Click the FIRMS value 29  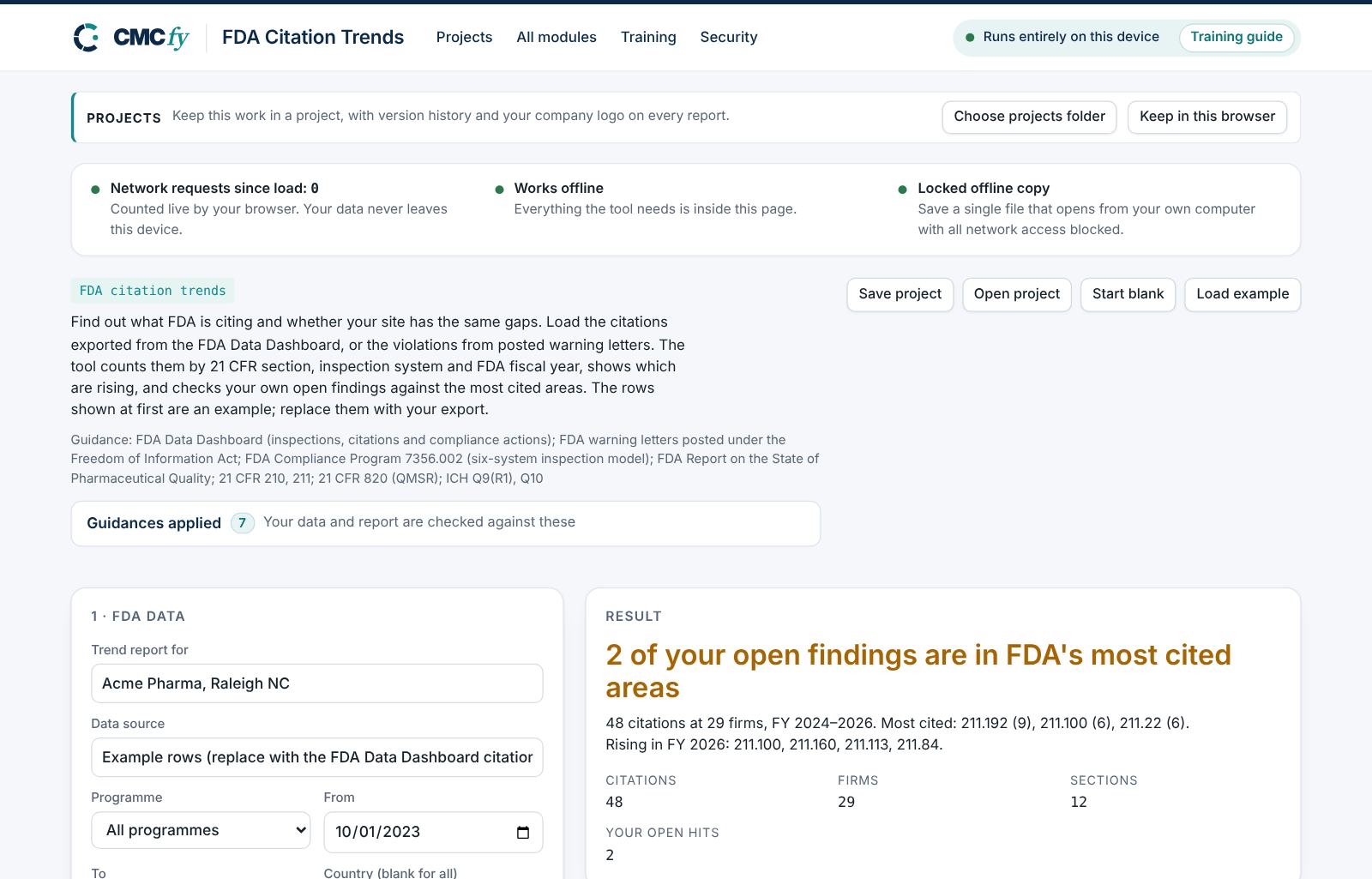846,802
